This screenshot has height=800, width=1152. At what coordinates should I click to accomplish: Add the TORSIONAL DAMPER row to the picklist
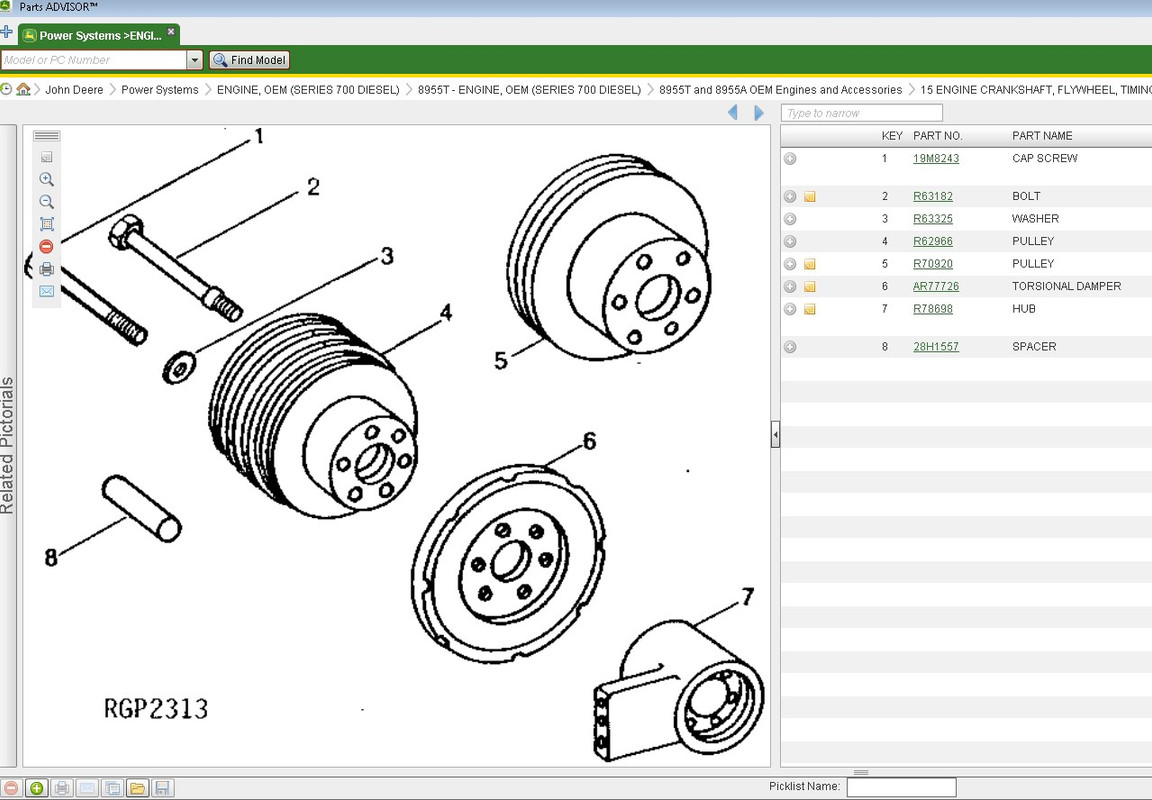(790, 287)
